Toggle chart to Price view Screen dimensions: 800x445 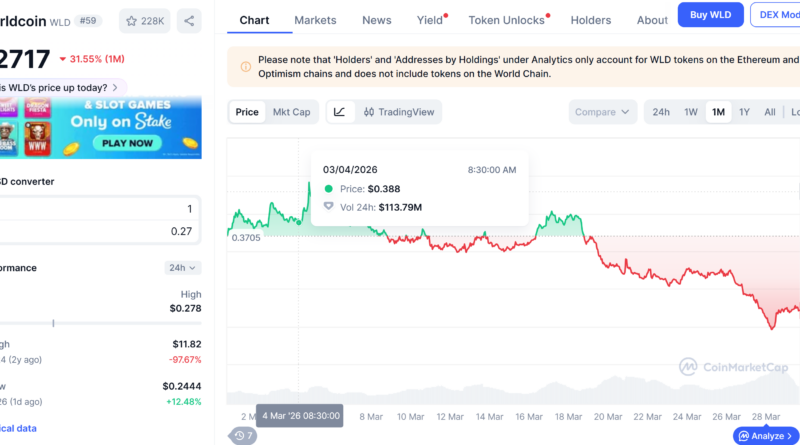click(247, 112)
